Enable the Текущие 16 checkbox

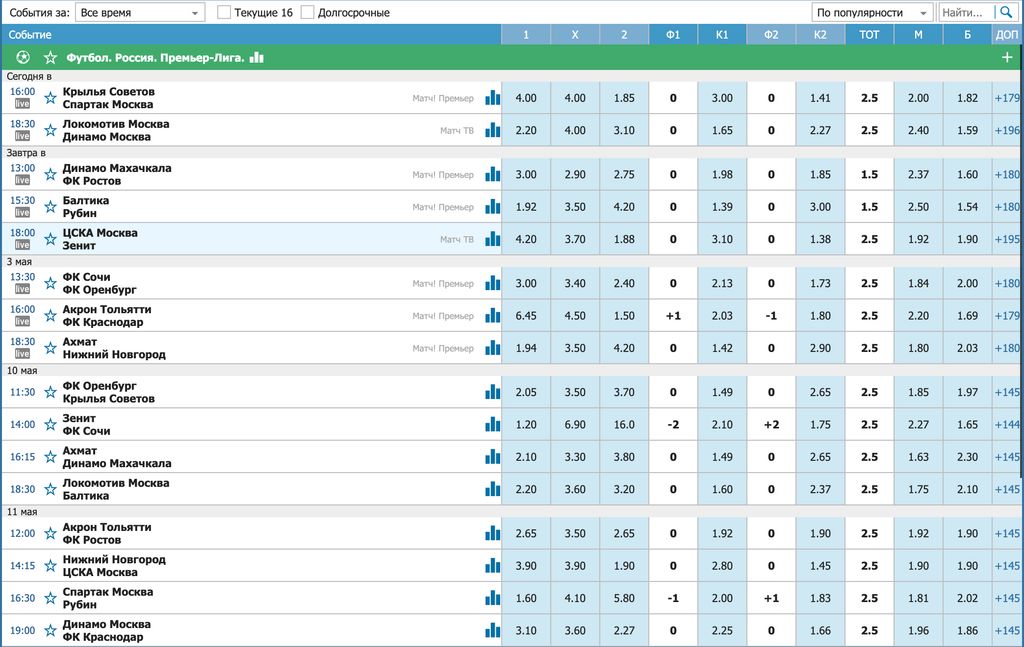coord(224,12)
